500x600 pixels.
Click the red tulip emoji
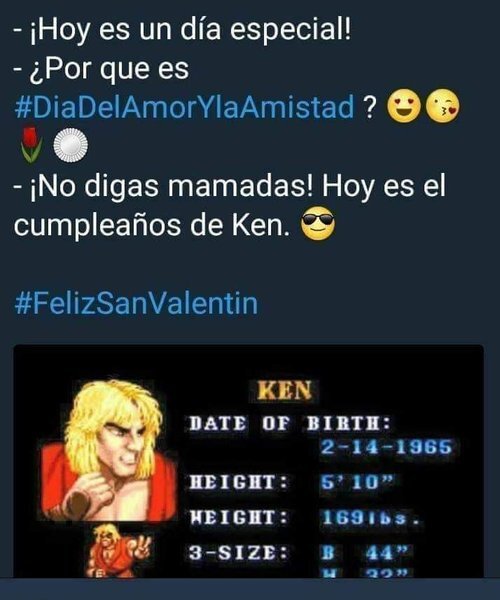coord(30,145)
